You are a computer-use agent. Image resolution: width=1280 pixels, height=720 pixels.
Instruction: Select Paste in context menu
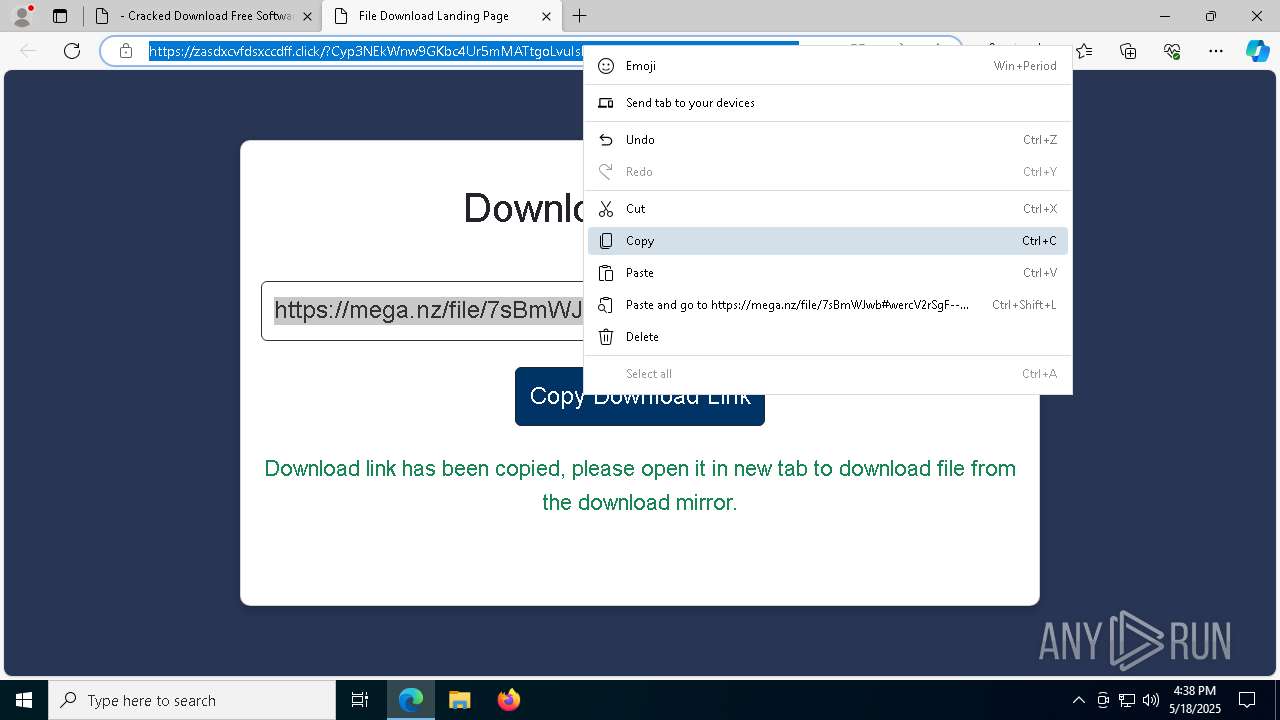[x=828, y=273]
